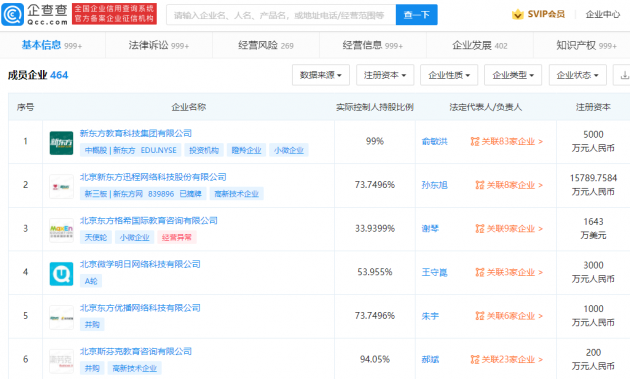The height and width of the screenshot is (379, 630).
Task: Expand the 注册资本 filter dropdown
Action: pyautogui.click(x=385, y=75)
